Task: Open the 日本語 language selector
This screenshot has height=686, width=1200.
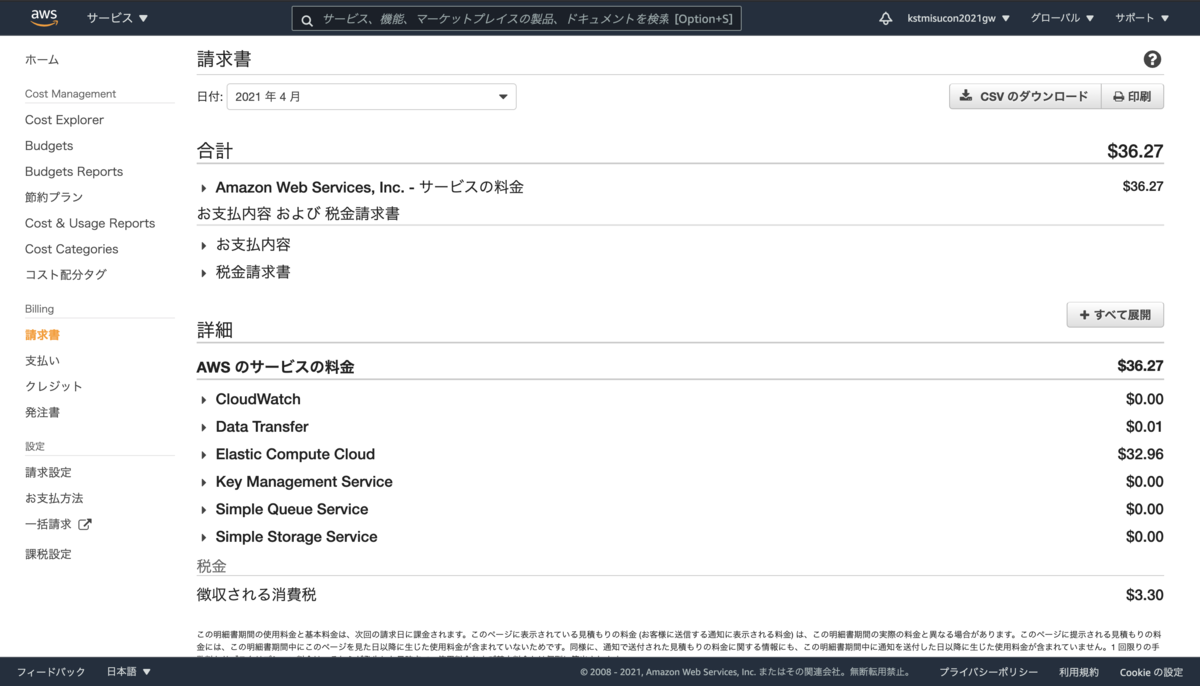Action: click(129, 672)
